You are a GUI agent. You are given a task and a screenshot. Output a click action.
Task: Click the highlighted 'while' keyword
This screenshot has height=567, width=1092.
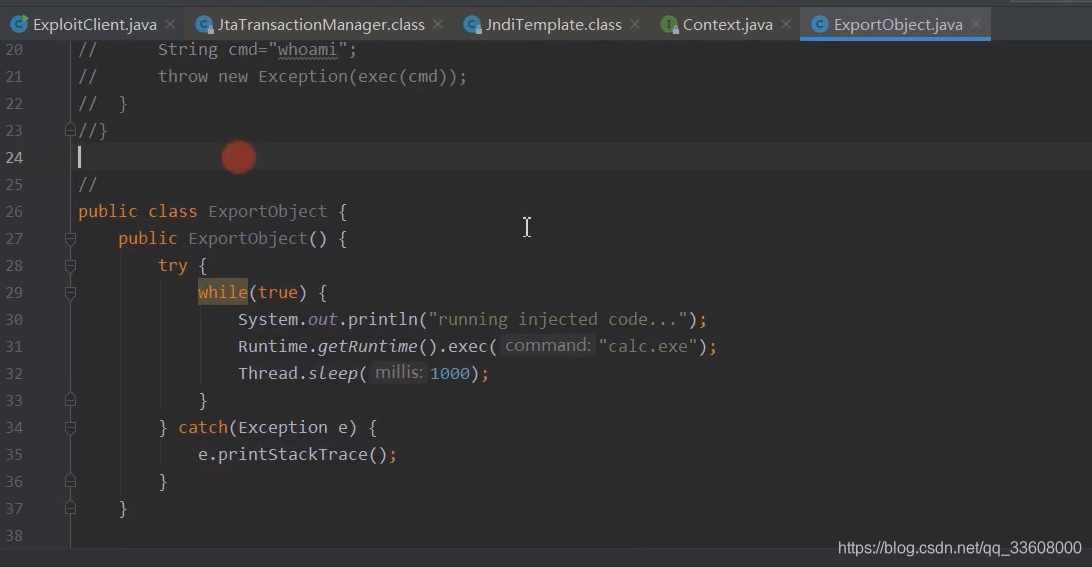[x=222, y=292]
